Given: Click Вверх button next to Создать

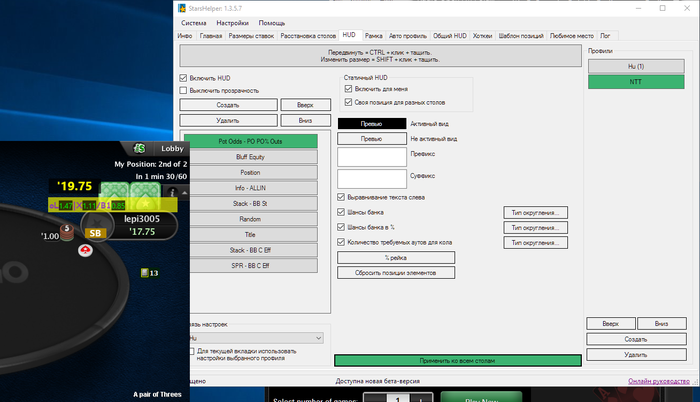Looking at the screenshot, I should 305,105.
